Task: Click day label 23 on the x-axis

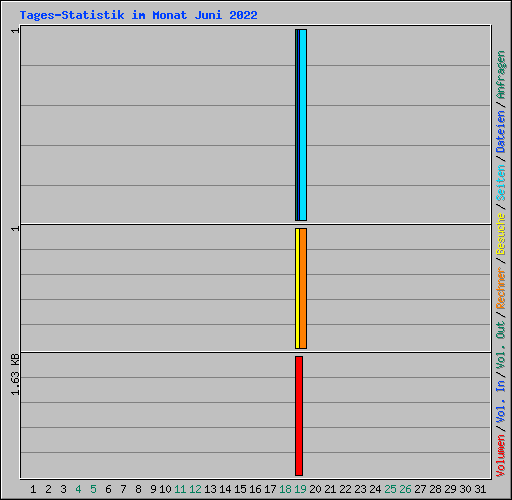Action: (360, 489)
